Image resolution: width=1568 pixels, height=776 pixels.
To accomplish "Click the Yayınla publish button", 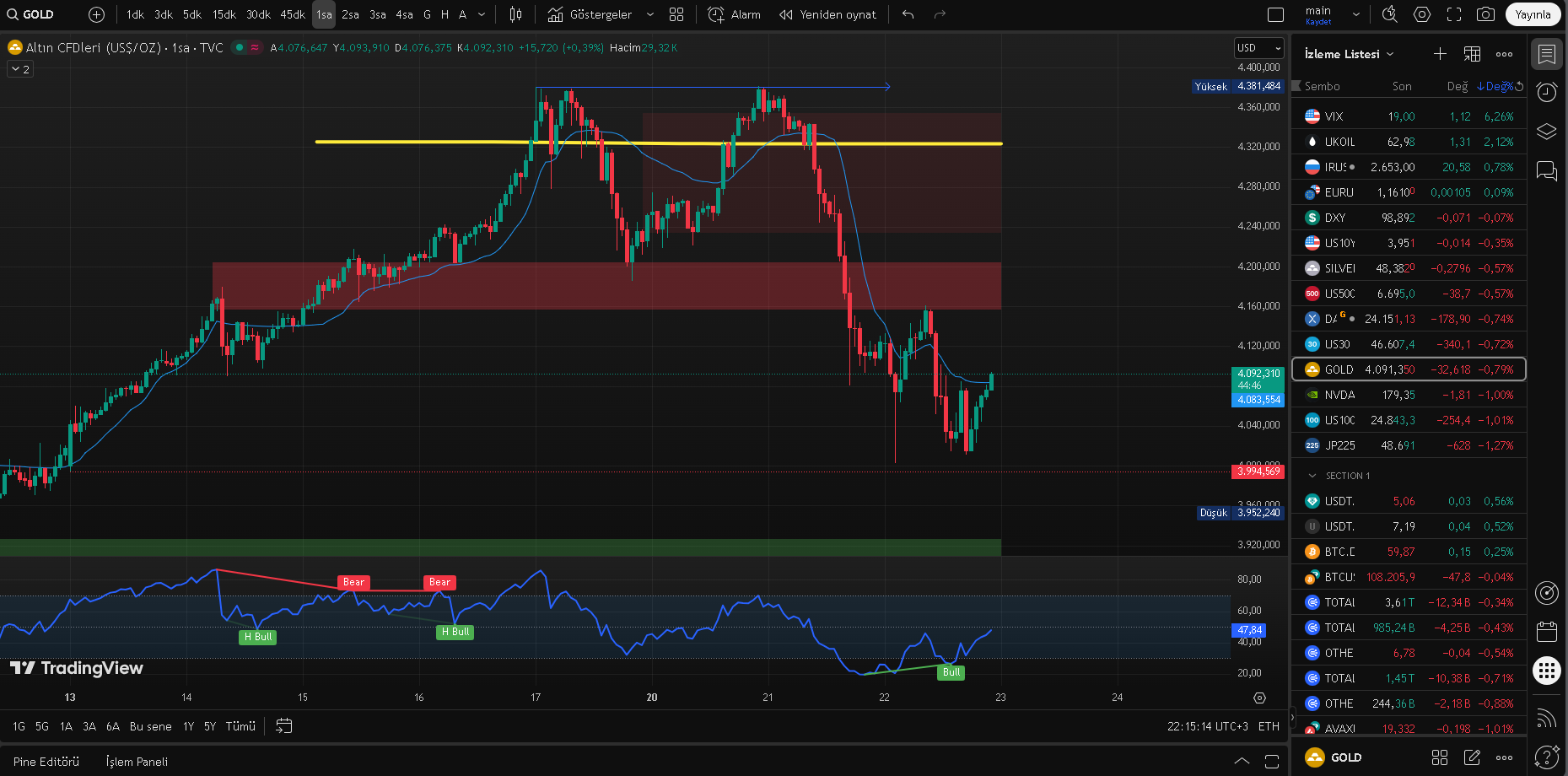I will pos(1533,14).
